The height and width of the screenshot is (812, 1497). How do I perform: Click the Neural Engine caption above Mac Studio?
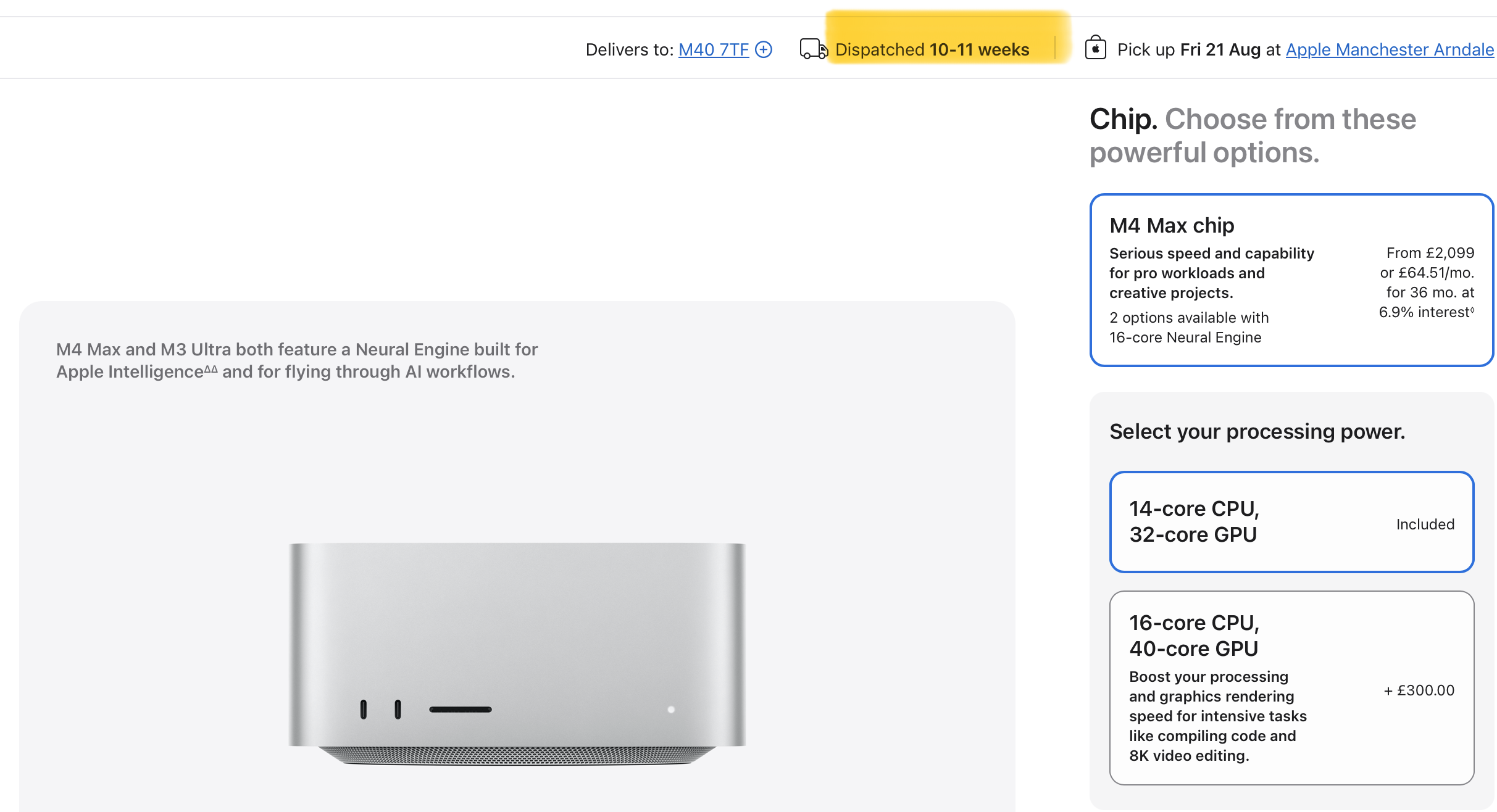click(297, 360)
